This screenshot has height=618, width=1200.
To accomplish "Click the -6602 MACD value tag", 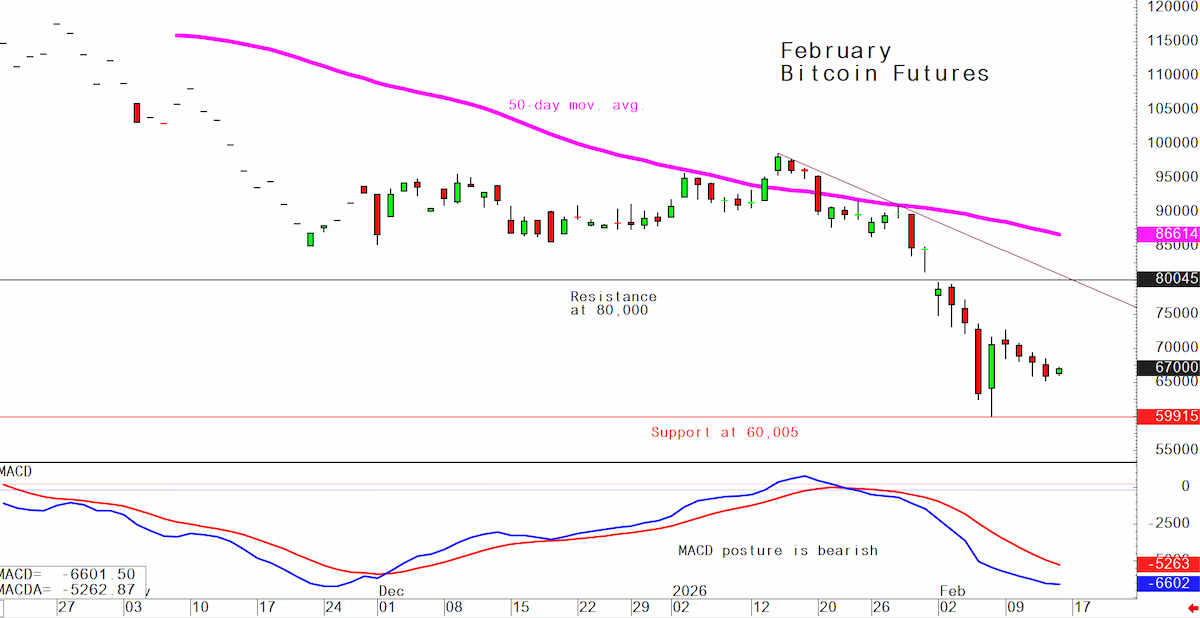I will click(x=1168, y=584).
